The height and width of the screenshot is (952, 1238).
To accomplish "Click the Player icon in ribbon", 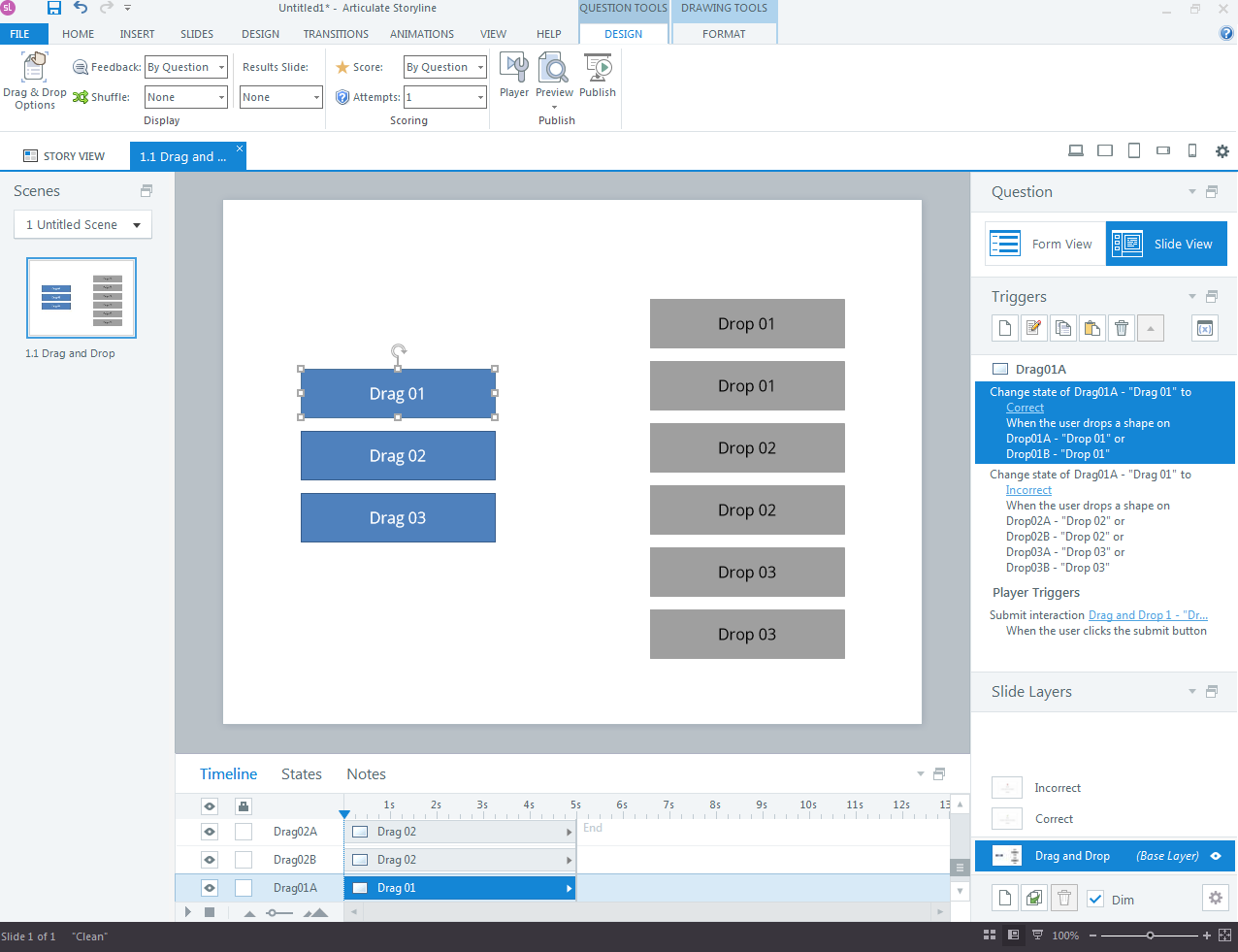I will [x=513, y=76].
